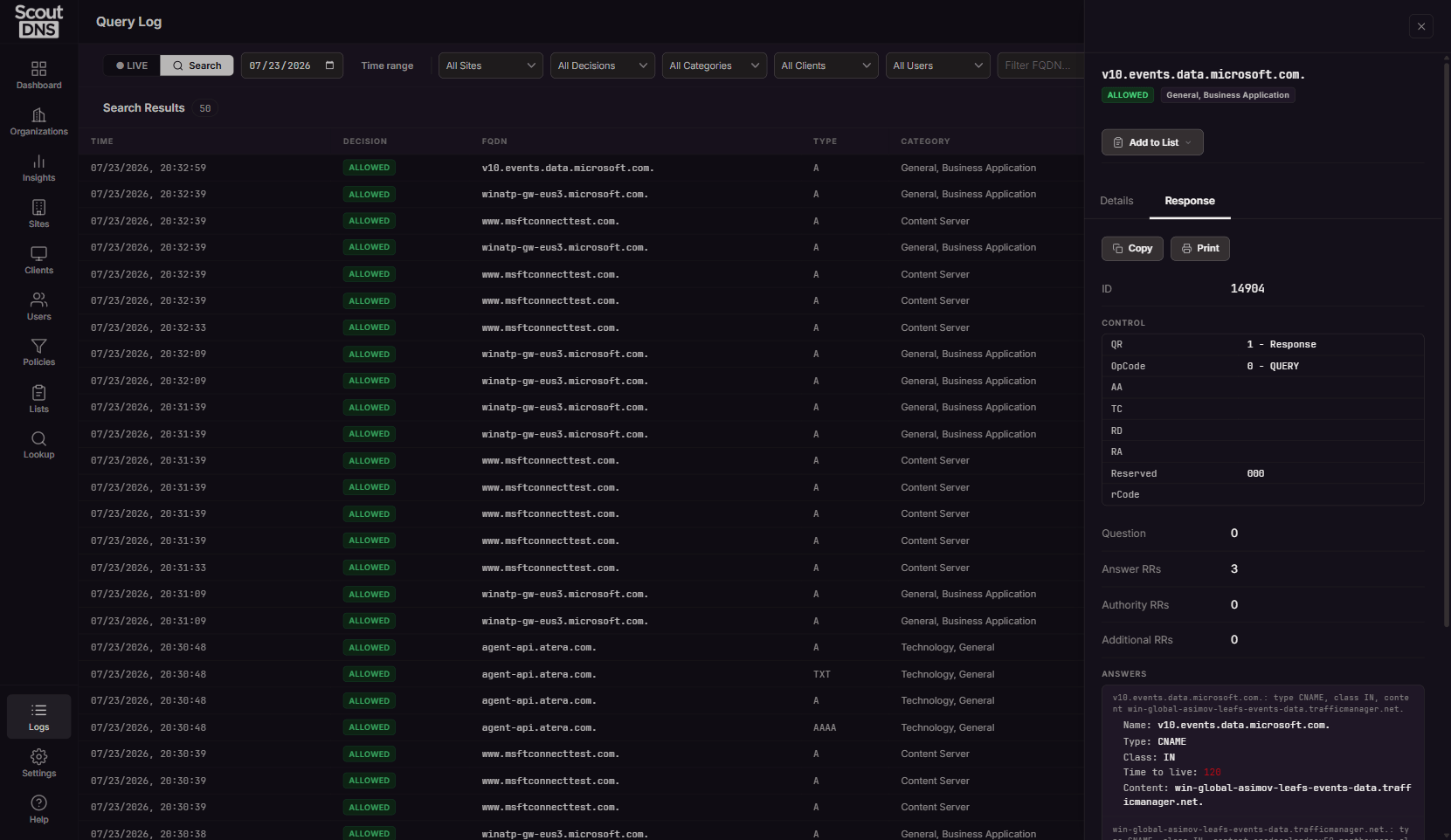Click the Time range label
The image size is (1451, 840).
click(x=387, y=65)
